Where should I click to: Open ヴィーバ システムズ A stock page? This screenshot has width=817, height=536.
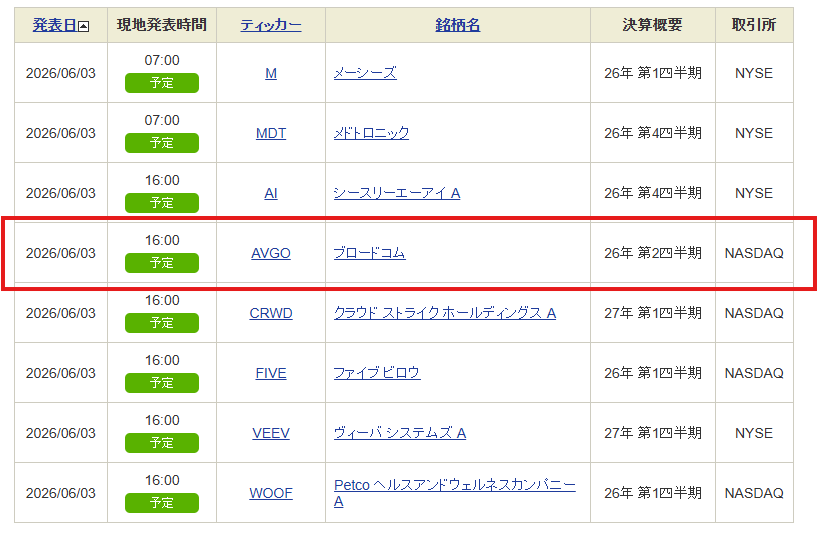coord(400,432)
